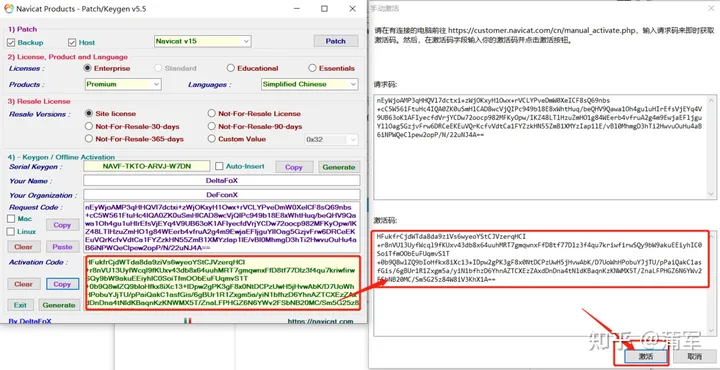Click the Your Name input field
The image size is (720, 370).
[222, 181]
